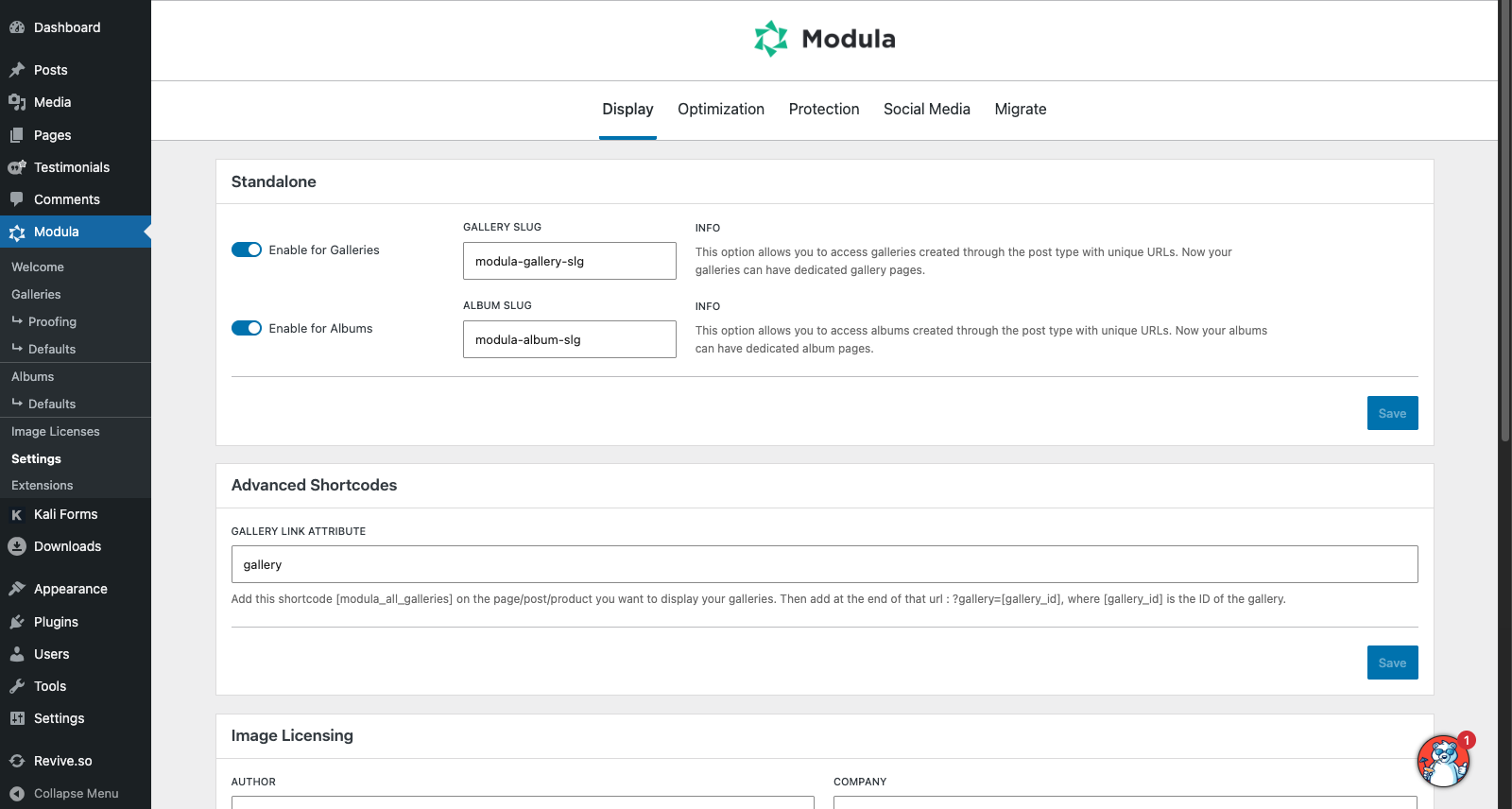This screenshot has height=809, width=1512.
Task: Click the Tools wrench icon
Action: [17, 686]
